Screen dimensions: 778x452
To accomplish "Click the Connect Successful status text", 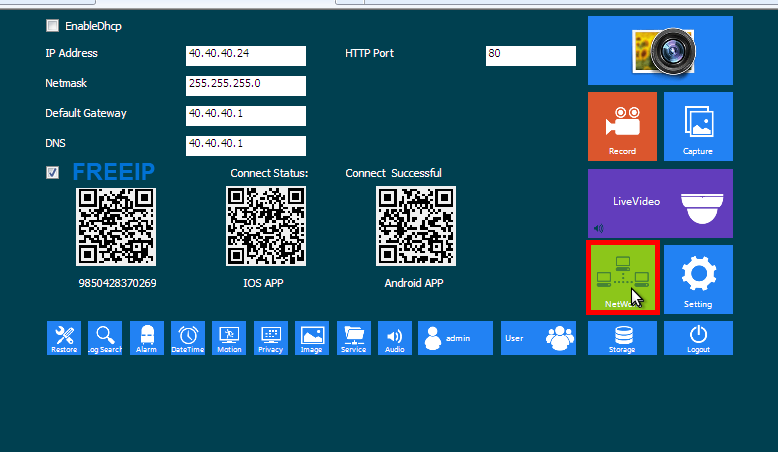I will (x=393, y=173).
